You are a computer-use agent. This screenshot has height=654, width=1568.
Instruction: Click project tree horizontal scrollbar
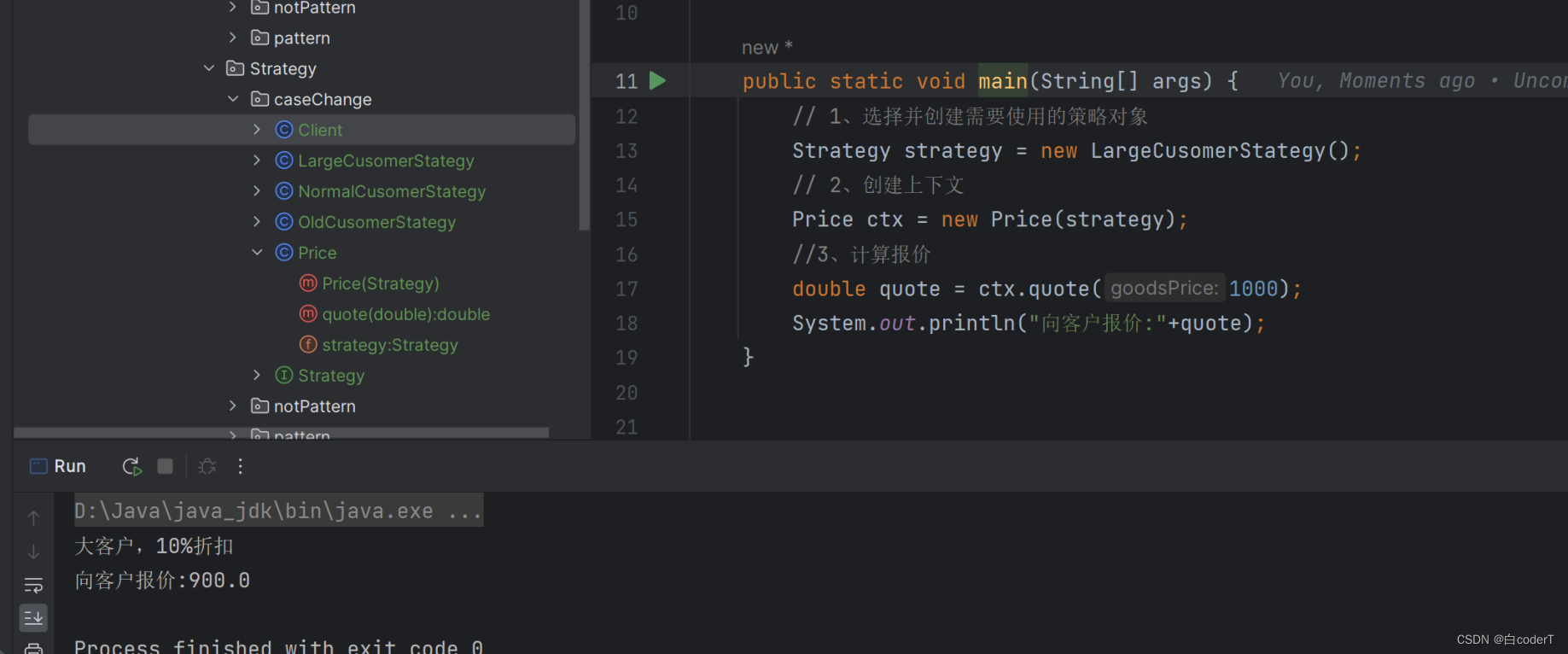point(282,433)
